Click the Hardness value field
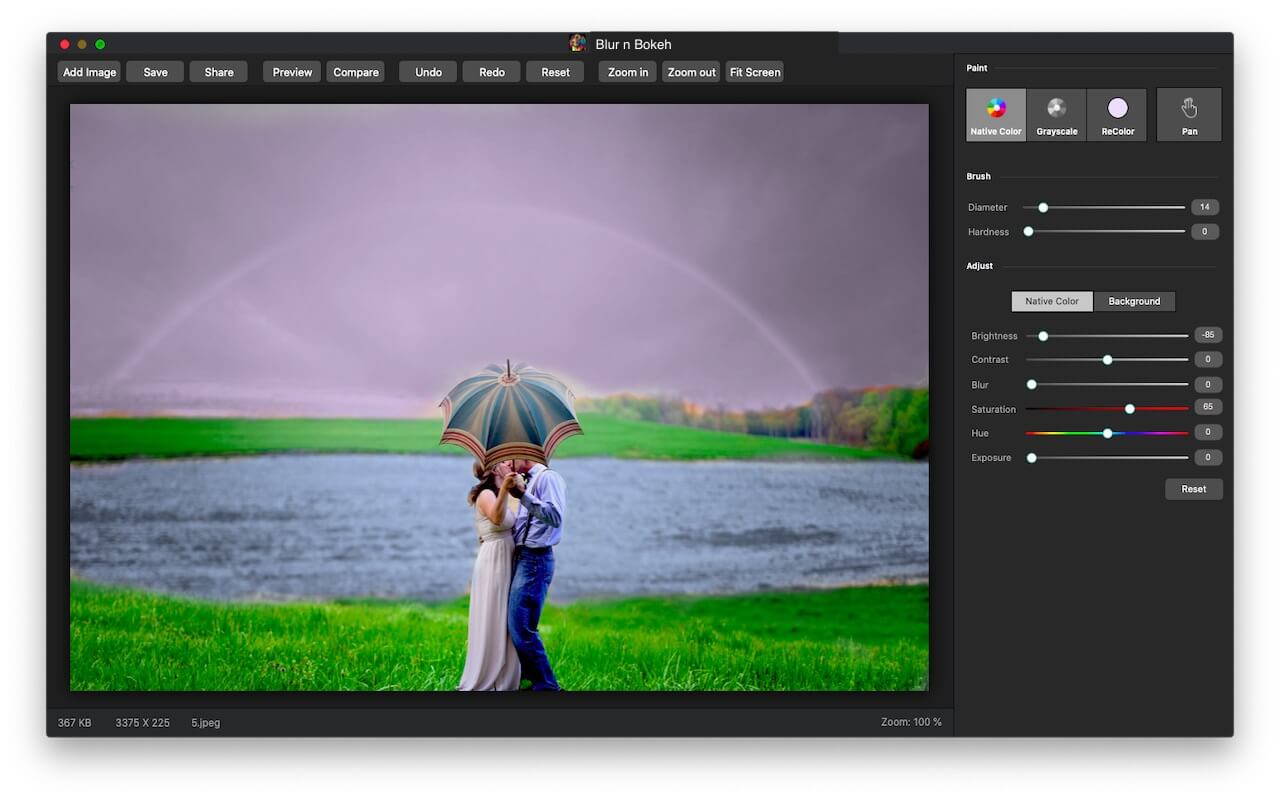The image size is (1280, 800). (x=1205, y=231)
